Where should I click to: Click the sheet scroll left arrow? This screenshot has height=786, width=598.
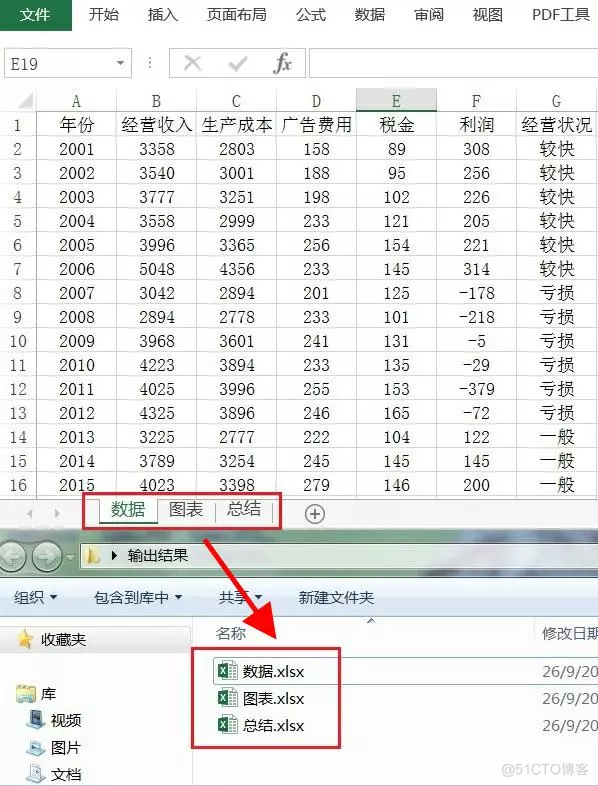[30, 513]
